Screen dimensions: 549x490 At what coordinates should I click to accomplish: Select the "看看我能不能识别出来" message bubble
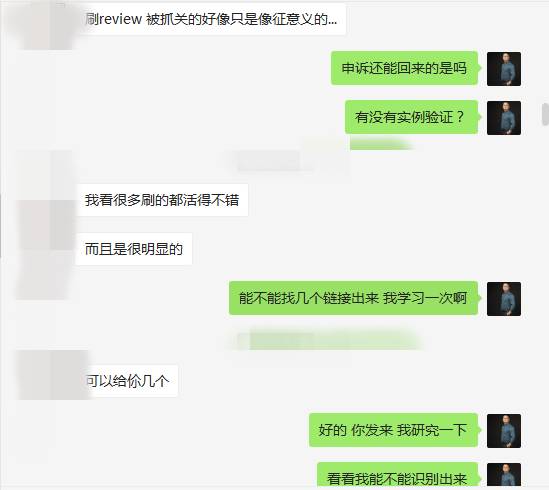click(398, 476)
